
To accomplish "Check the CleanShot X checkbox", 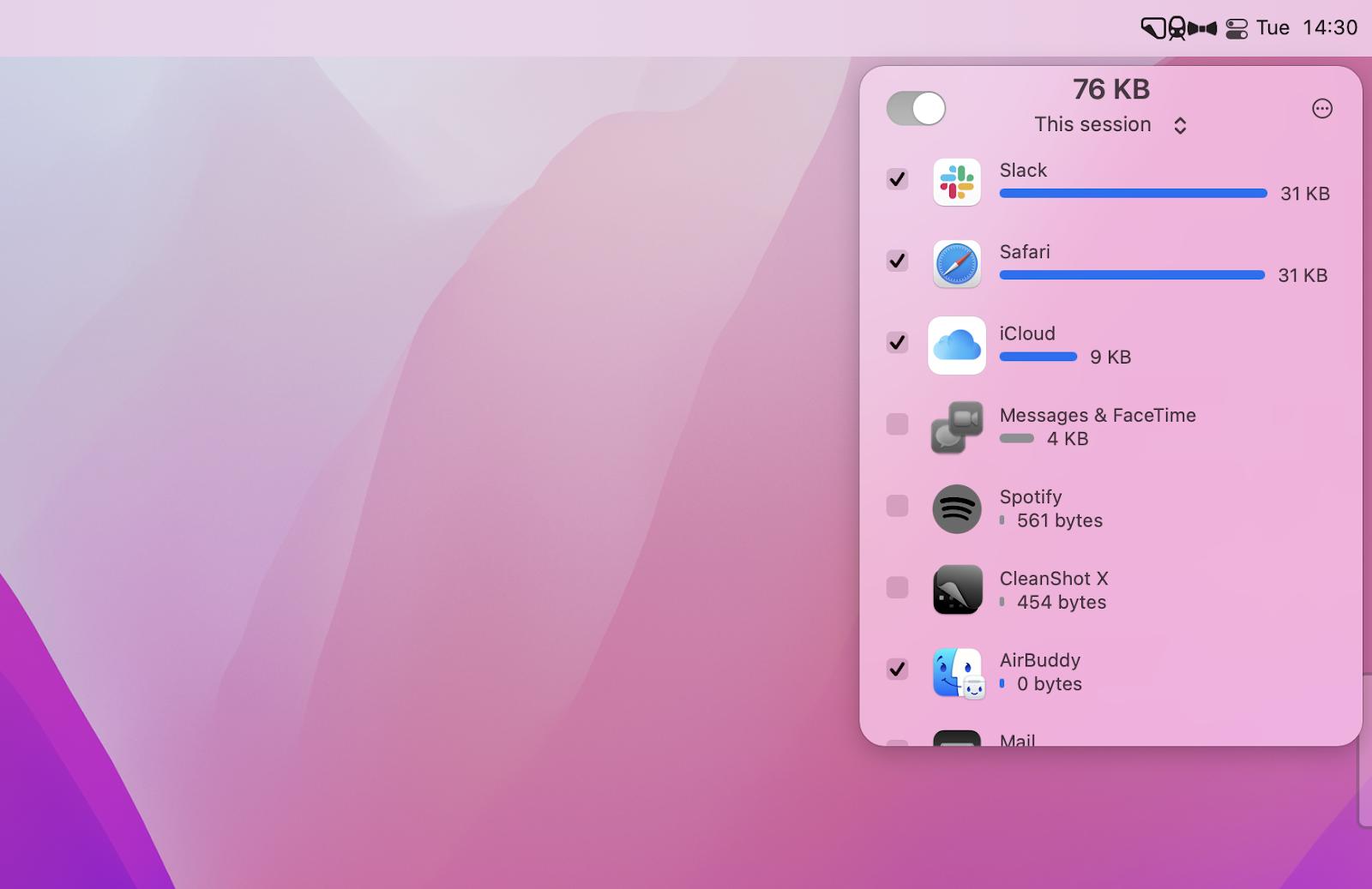I will pos(897,587).
